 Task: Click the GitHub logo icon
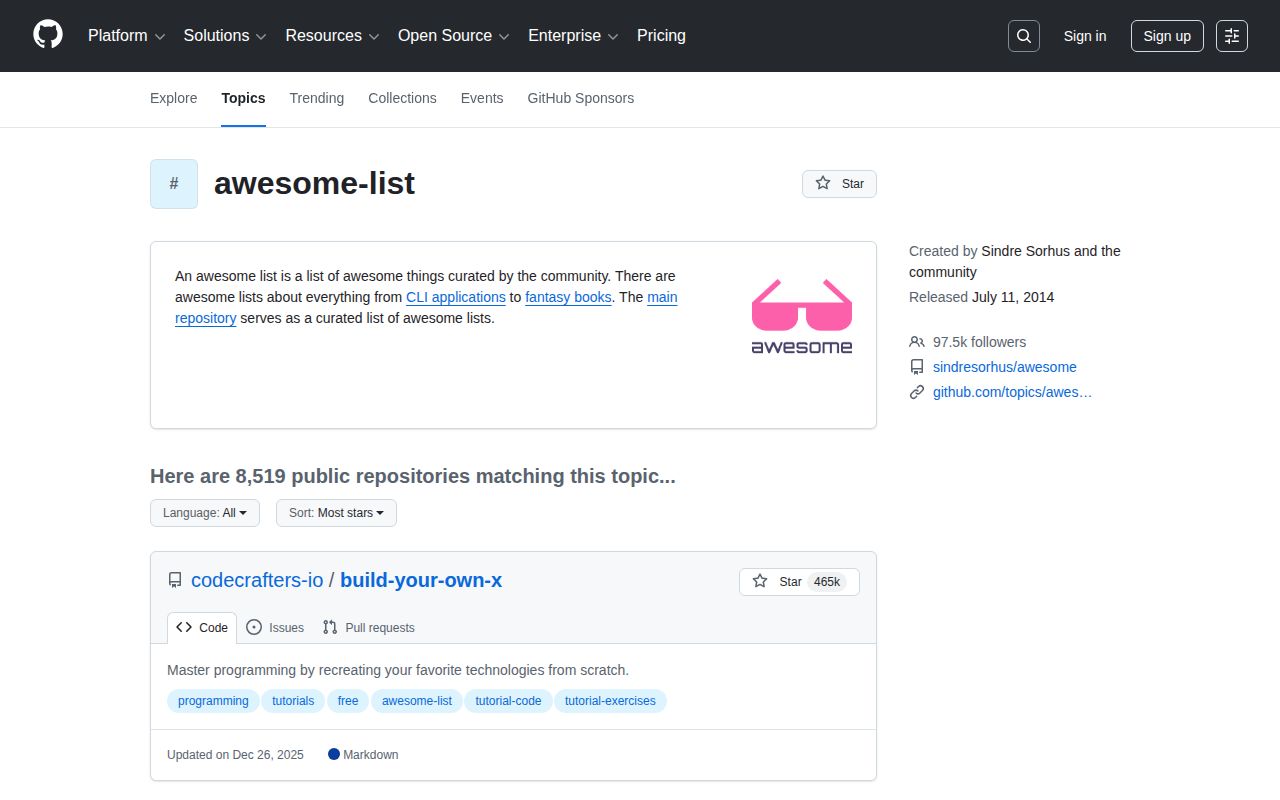[x=47, y=36]
